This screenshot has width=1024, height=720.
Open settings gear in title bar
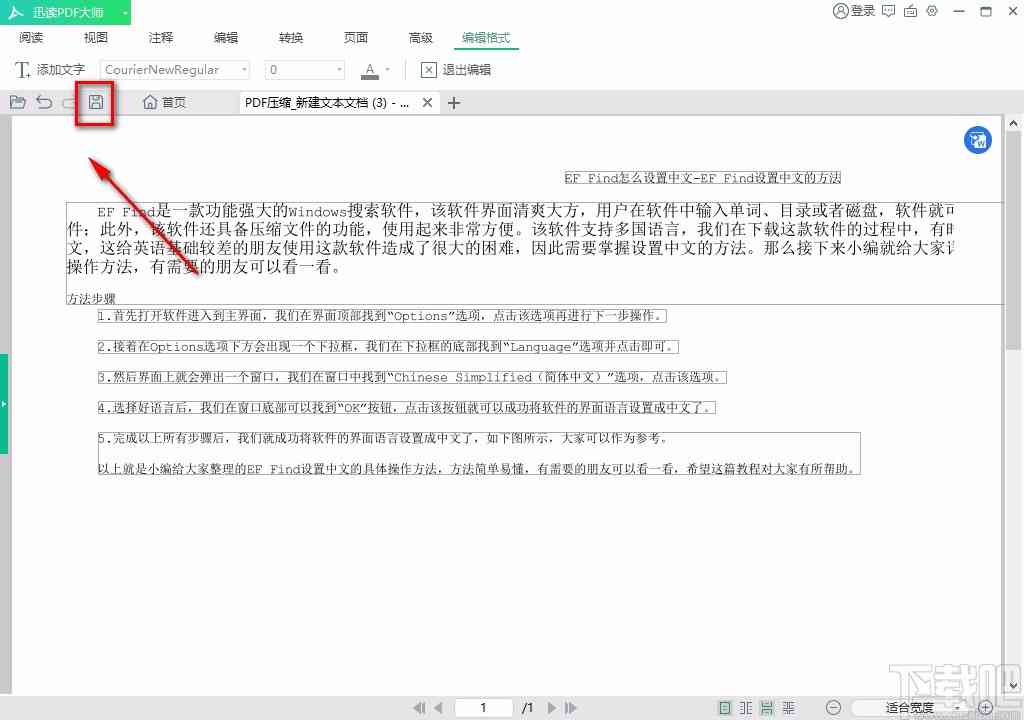[932, 11]
